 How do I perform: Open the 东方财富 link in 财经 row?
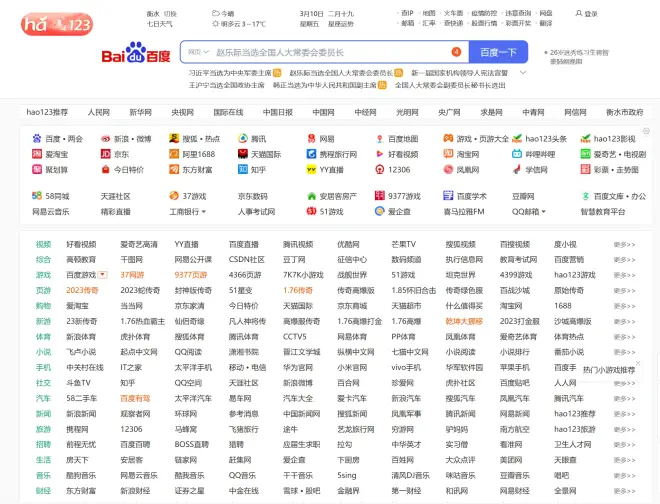(x=81, y=491)
